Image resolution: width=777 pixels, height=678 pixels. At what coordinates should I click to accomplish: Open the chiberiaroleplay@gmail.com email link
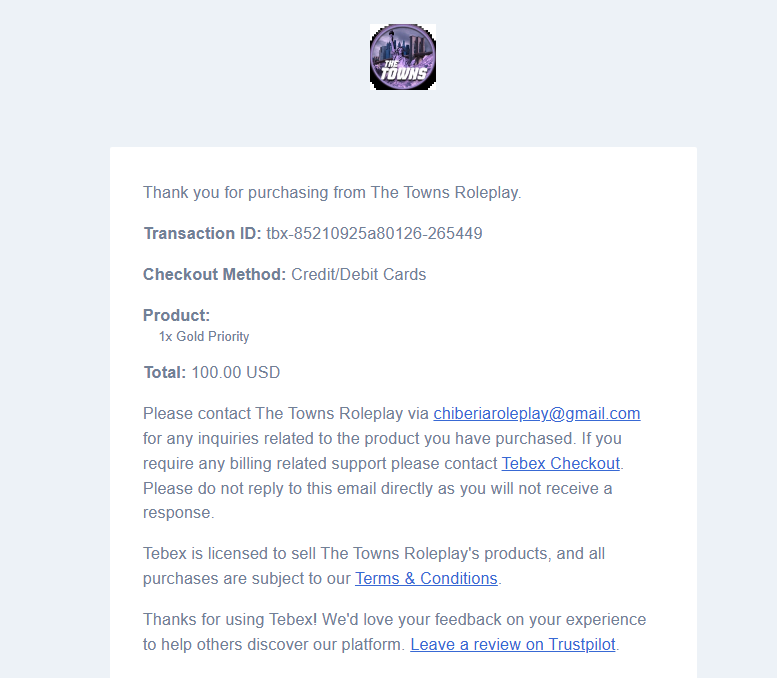coord(537,413)
